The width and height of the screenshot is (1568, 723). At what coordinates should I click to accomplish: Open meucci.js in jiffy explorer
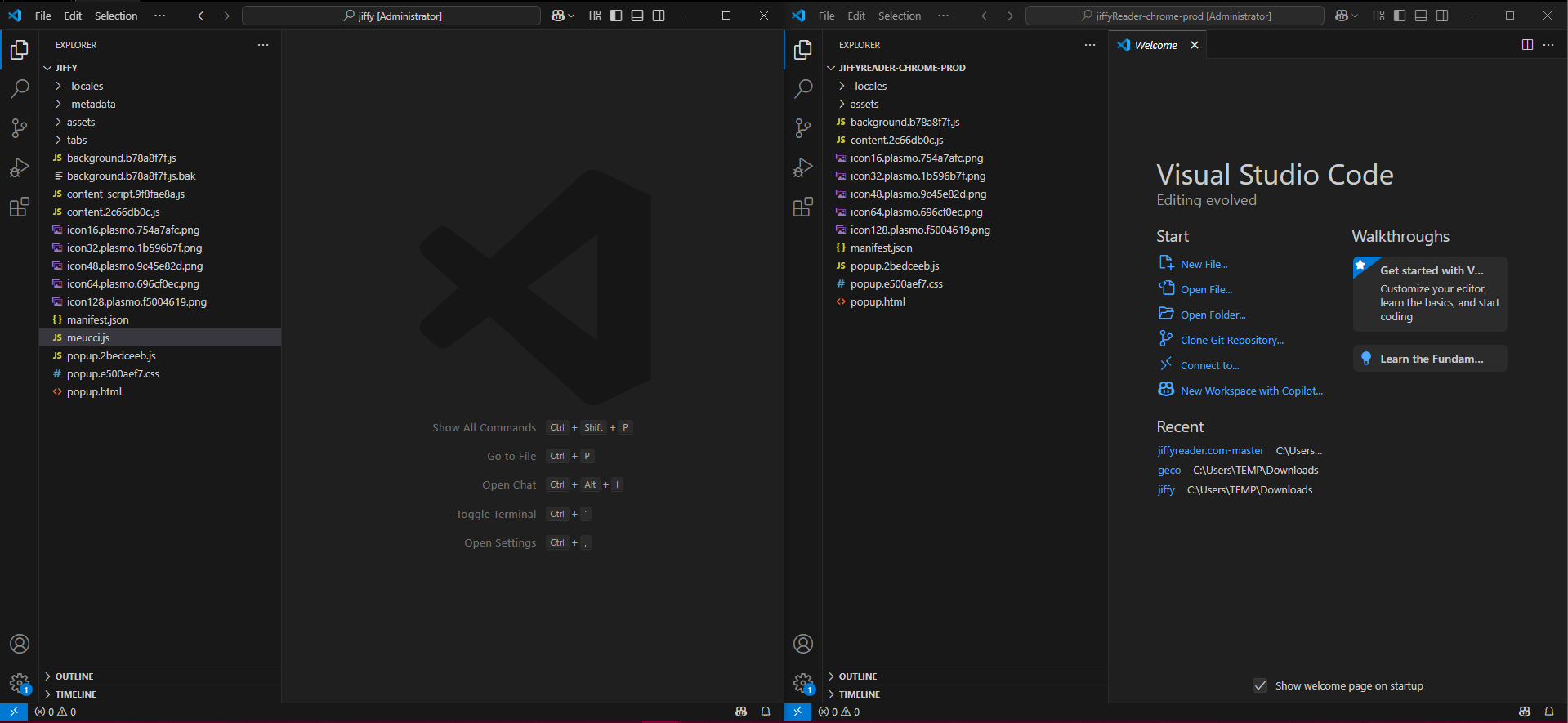(x=160, y=337)
